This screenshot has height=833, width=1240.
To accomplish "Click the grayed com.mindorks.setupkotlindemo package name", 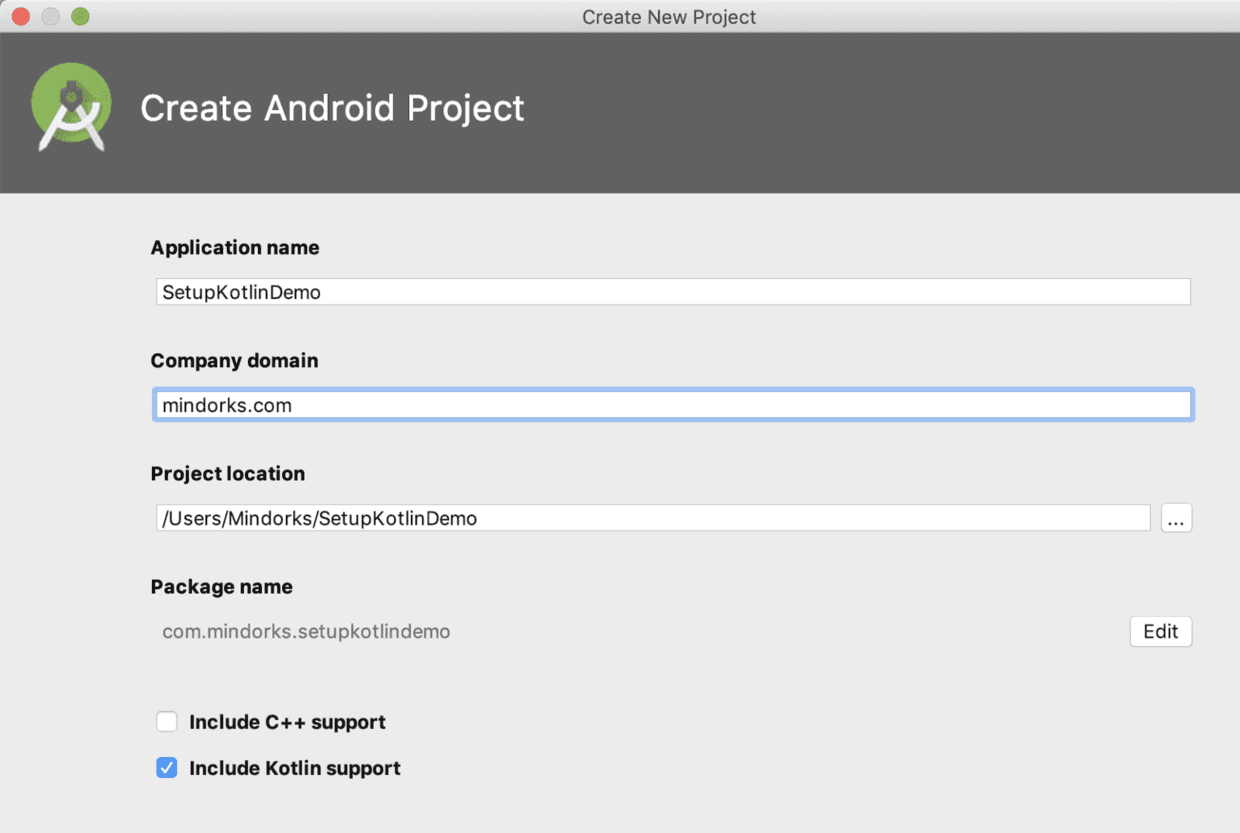I will click(x=306, y=631).
